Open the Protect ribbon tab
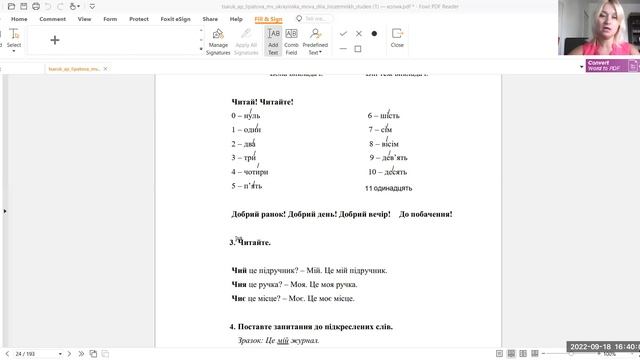The width and height of the screenshot is (640, 360). [139, 19]
